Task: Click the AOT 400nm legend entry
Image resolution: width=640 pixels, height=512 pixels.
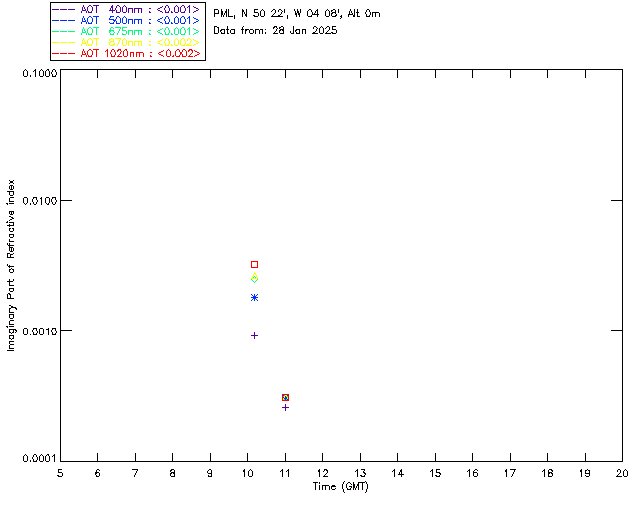Action: [127, 9]
